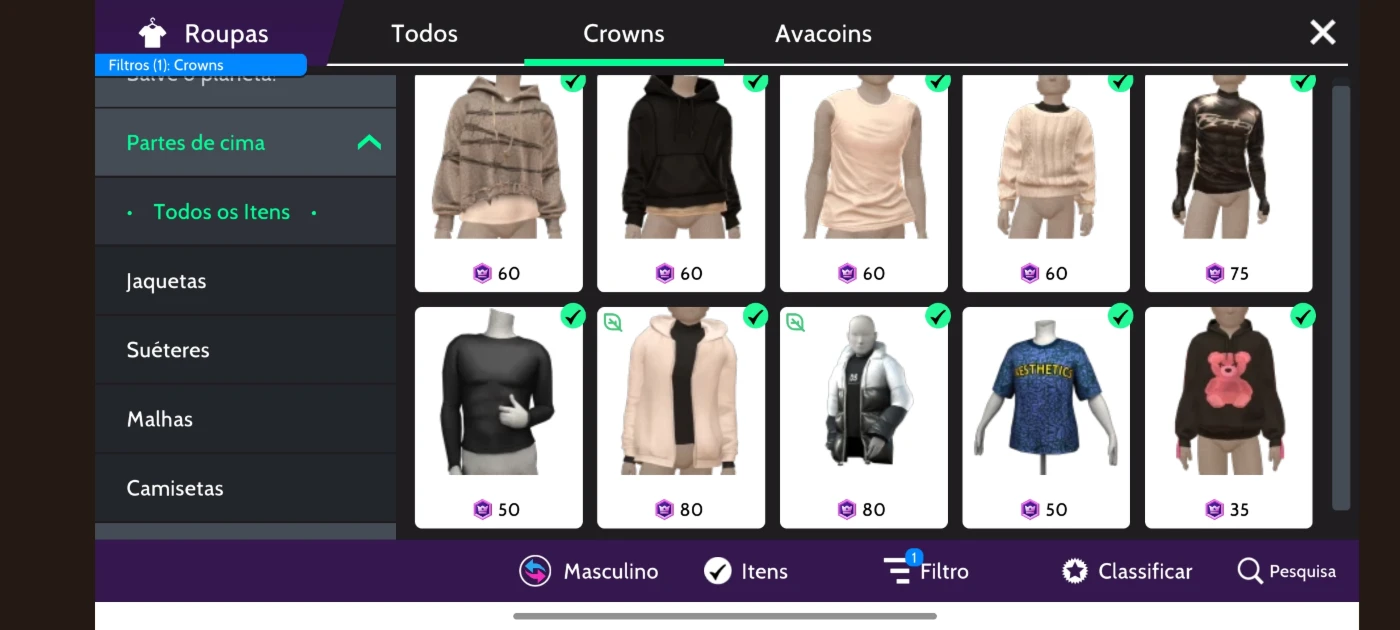Click the Masculino gender swap icon
This screenshot has height=630, width=1400.
pyautogui.click(x=535, y=571)
